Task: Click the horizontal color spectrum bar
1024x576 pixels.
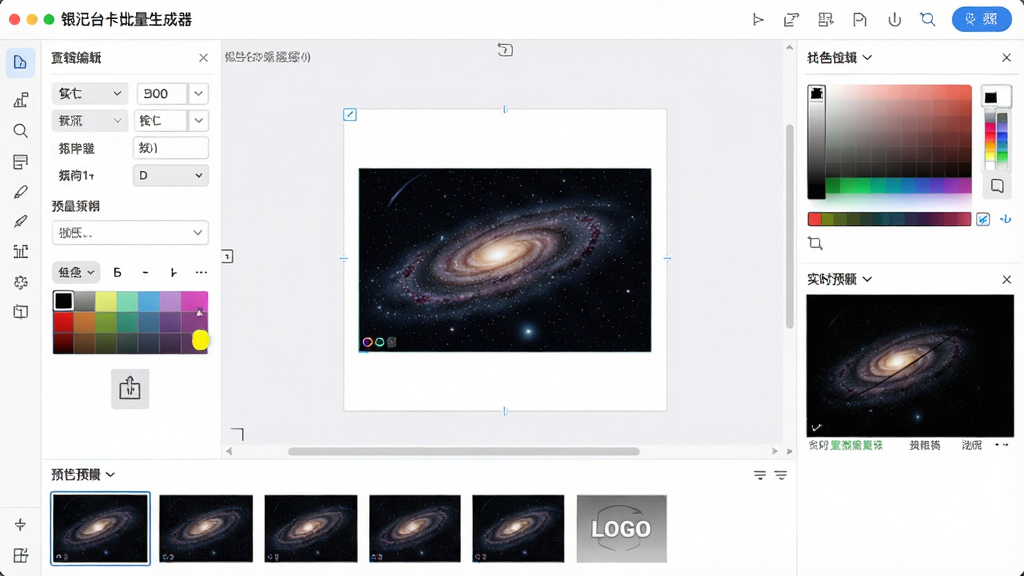Action: (889, 219)
